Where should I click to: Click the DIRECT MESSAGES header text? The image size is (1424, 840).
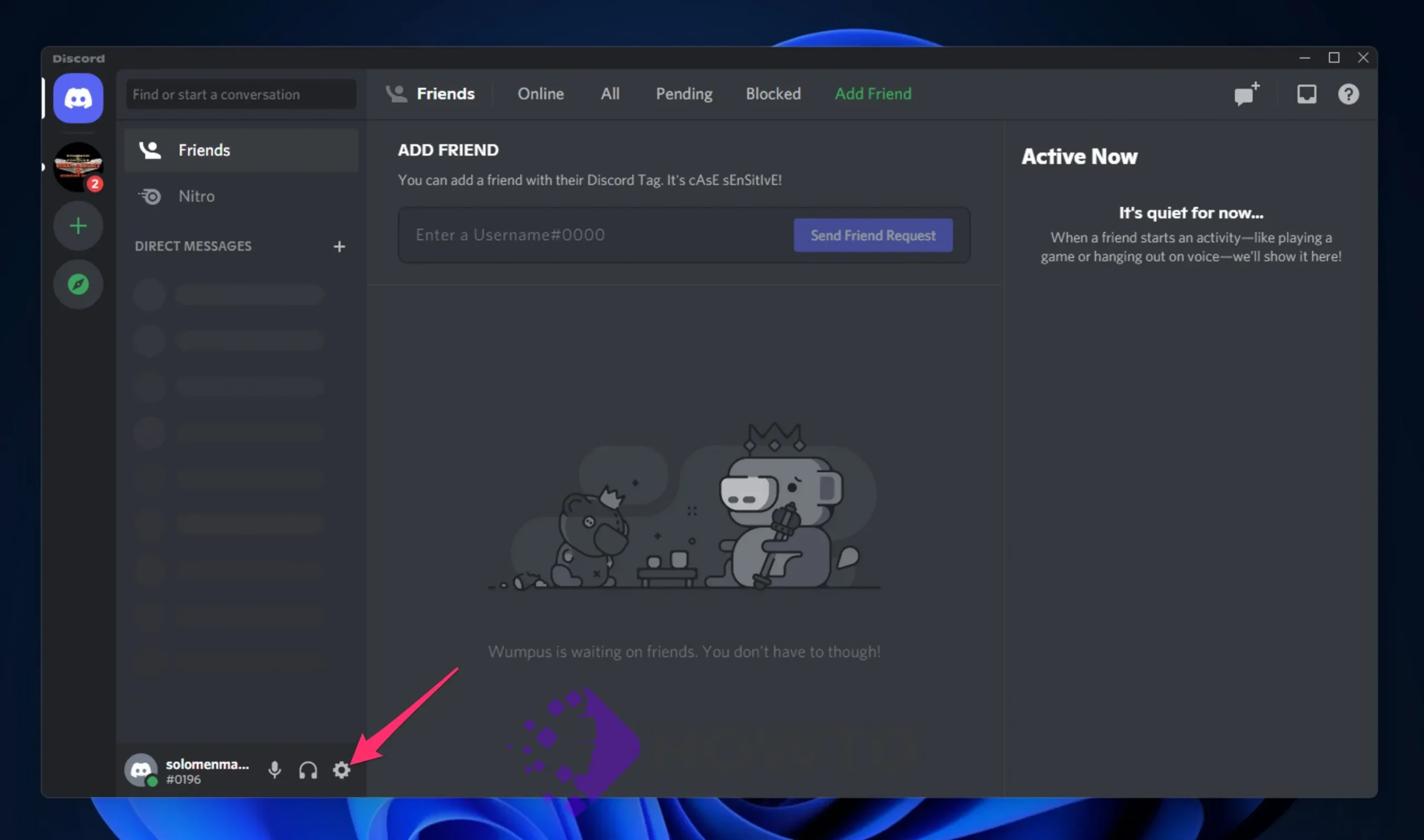[193, 246]
